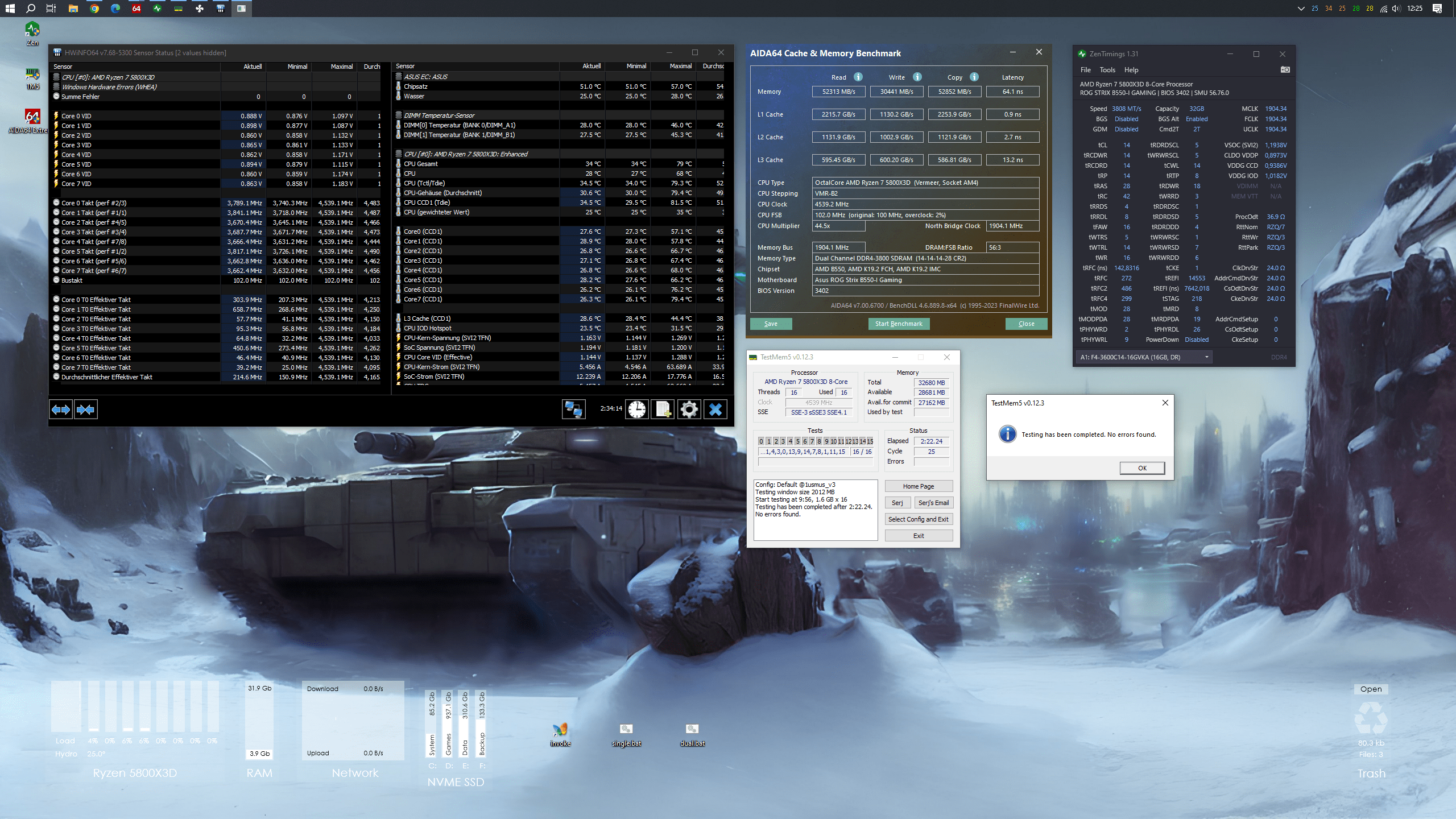The height and width of the screenshot is (819, 1456).
Task: Click Memory Read value 52313 MB/s field
Action: pos(838,92)
